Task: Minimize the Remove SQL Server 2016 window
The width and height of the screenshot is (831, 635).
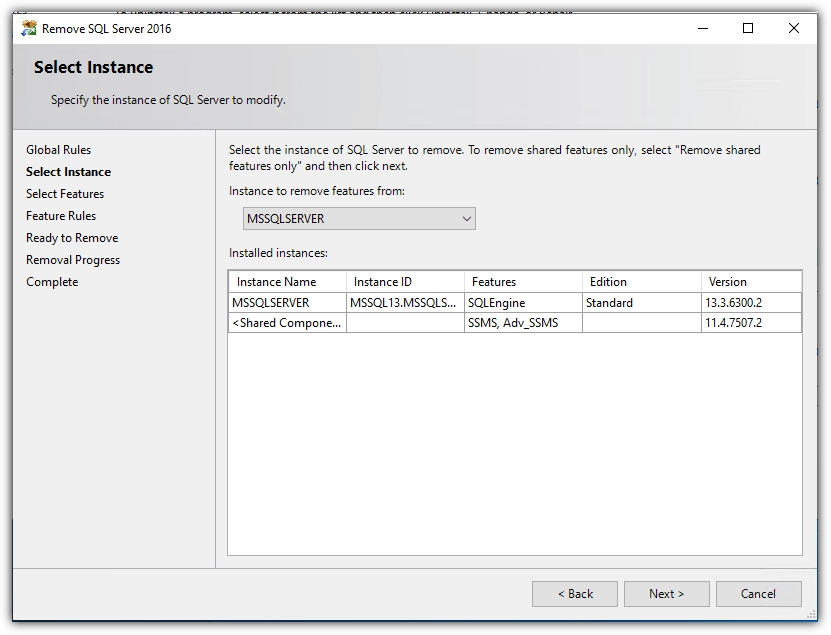Action: coord(703,28)
